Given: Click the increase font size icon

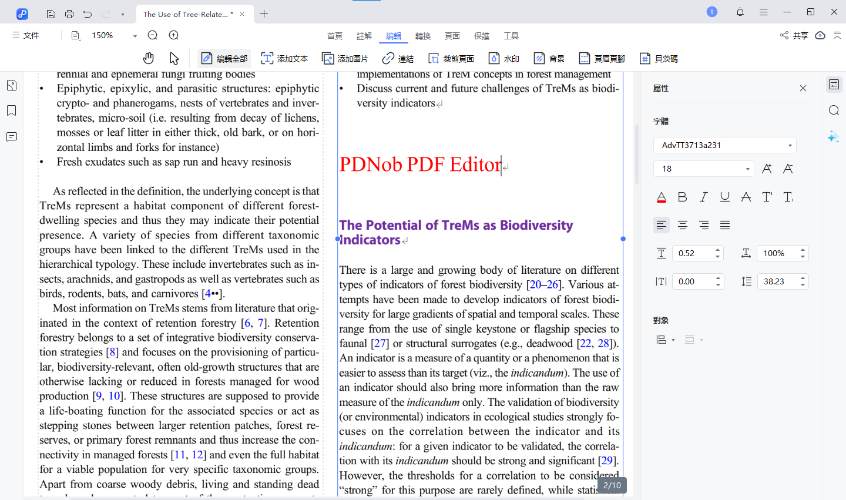Looking at the screenshot, I should [x=767, y=169].
